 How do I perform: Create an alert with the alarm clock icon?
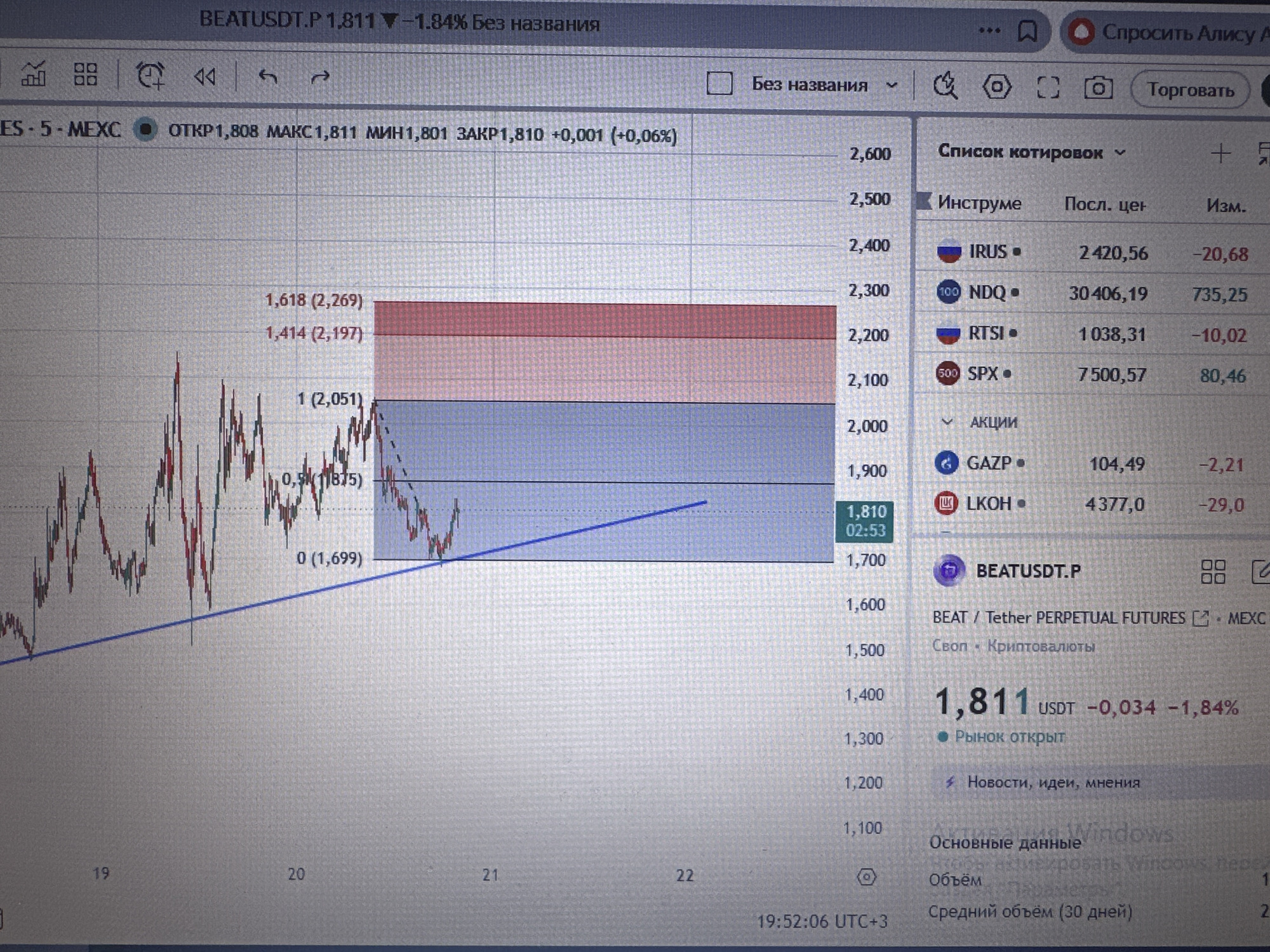point(150,76)
